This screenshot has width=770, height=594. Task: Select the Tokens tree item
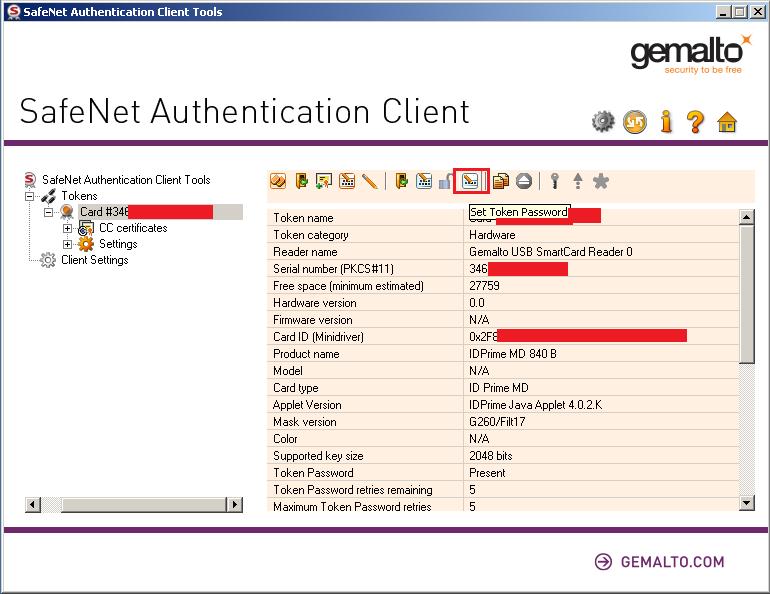pos(79,196)
